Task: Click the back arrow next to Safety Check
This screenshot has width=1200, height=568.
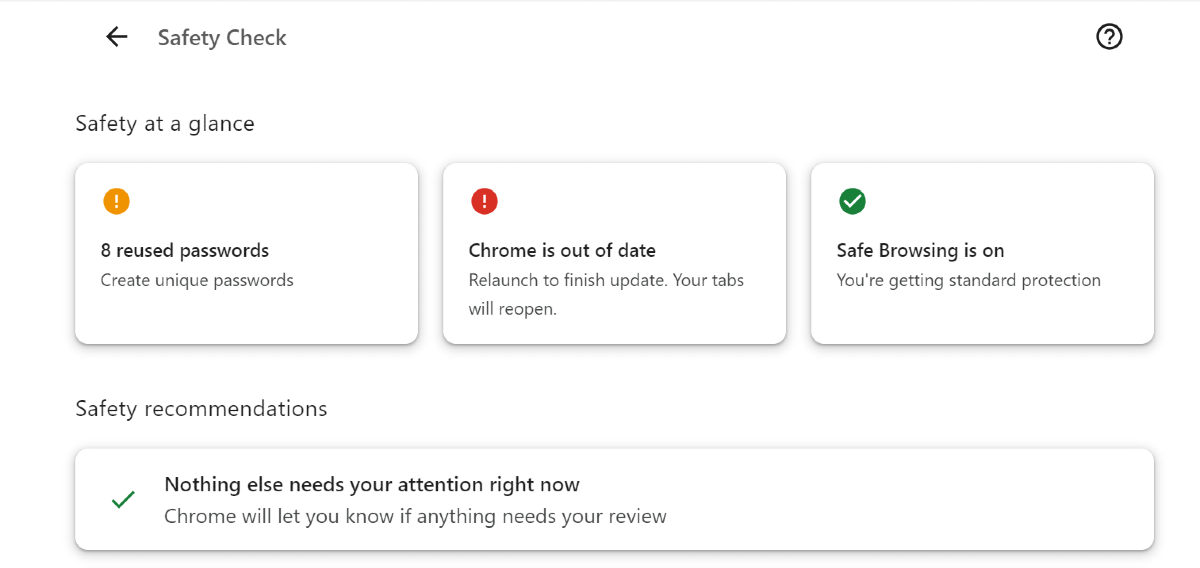Action: (x=117, y=37)
